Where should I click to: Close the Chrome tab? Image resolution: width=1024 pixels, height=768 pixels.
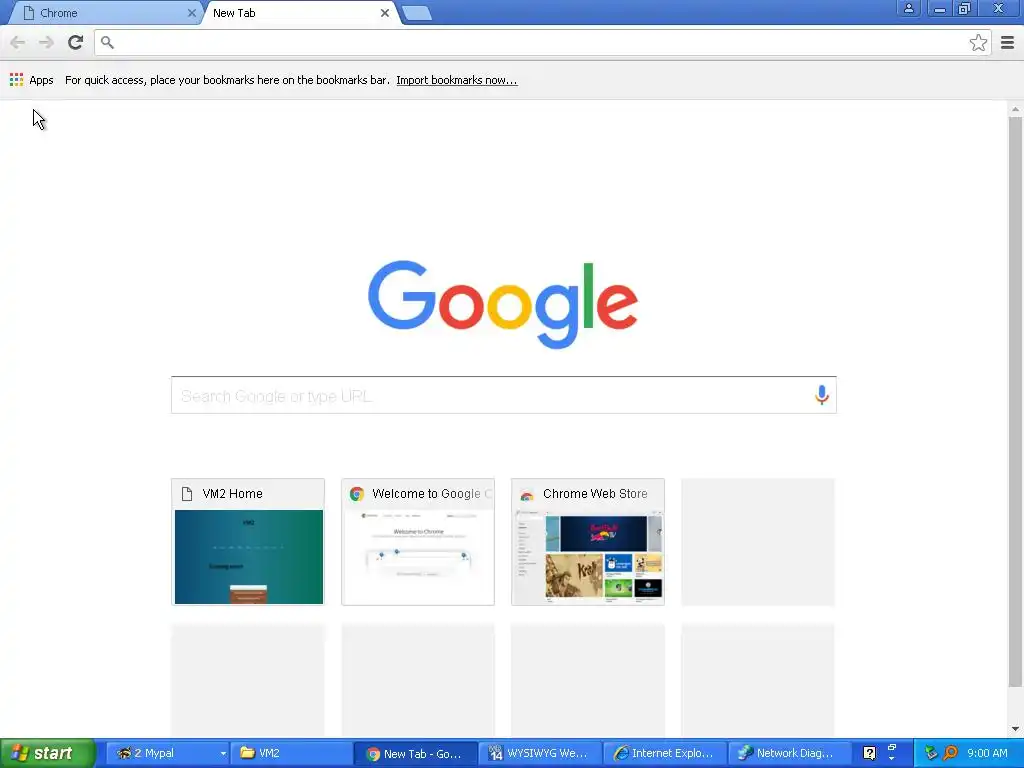tap(191, 13)
